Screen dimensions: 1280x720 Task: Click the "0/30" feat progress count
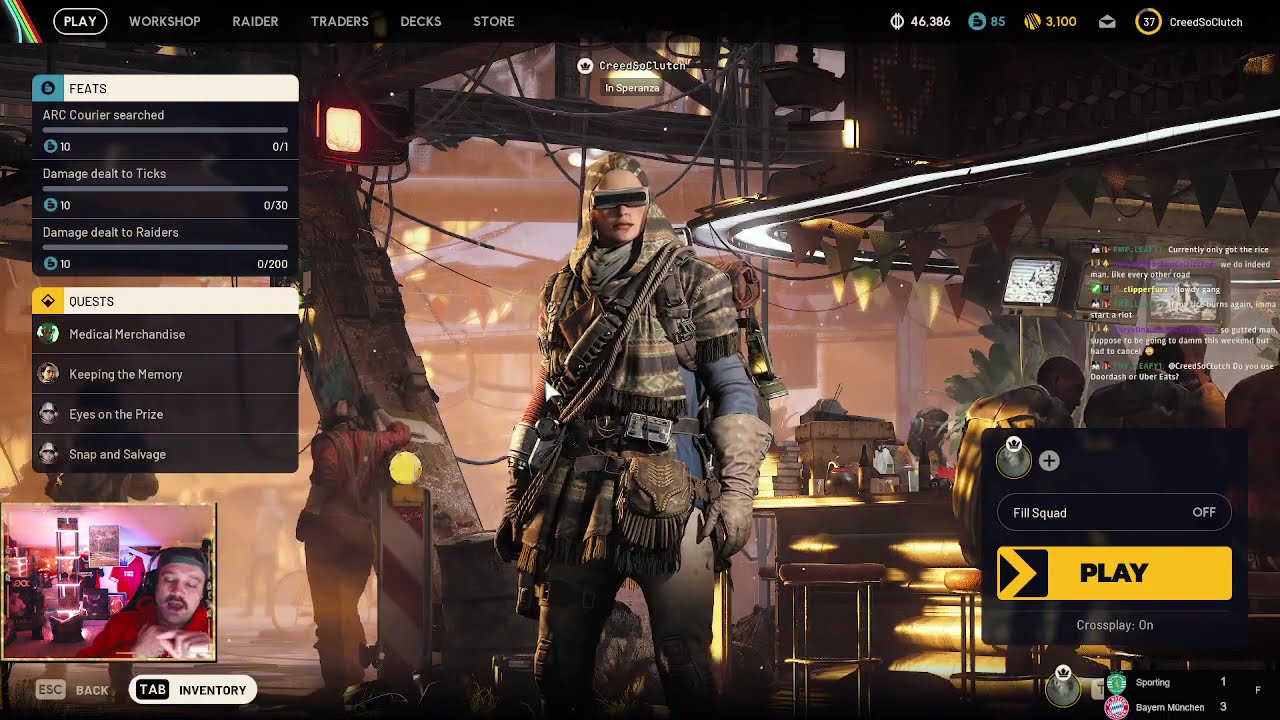point(276,206)
